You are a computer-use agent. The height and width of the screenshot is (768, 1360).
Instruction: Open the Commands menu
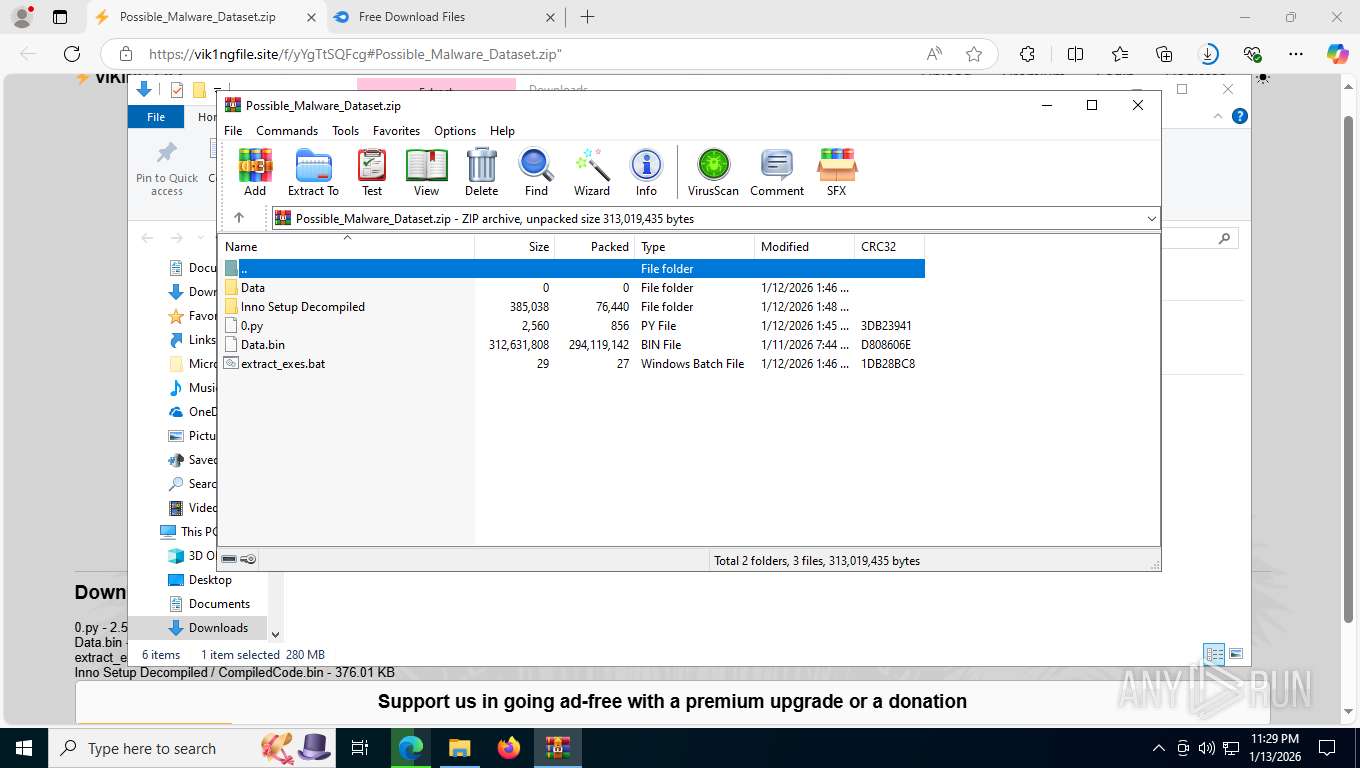287,131
